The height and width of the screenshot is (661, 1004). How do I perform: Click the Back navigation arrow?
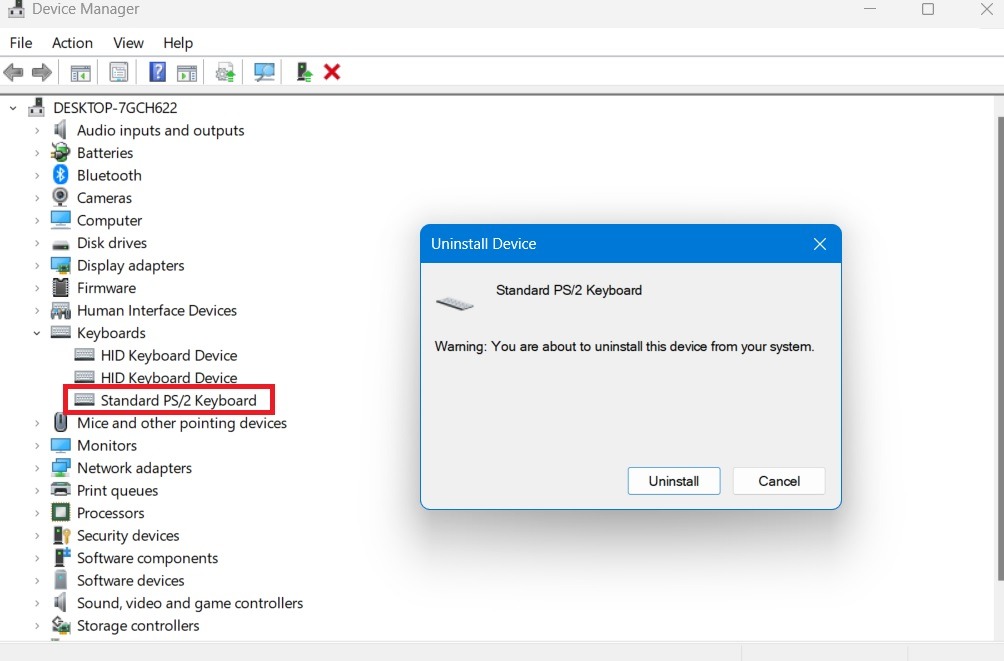coord(13,71)
